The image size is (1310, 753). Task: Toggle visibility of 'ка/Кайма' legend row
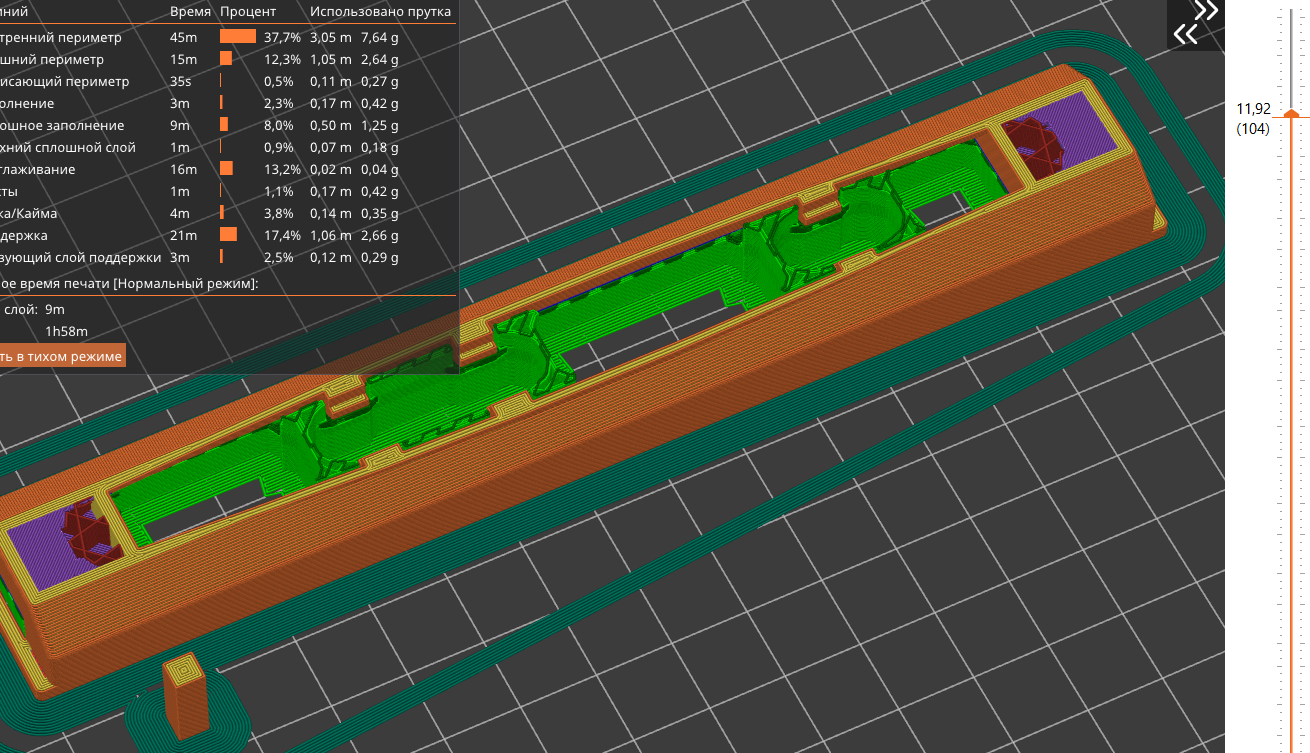point(29,213)
